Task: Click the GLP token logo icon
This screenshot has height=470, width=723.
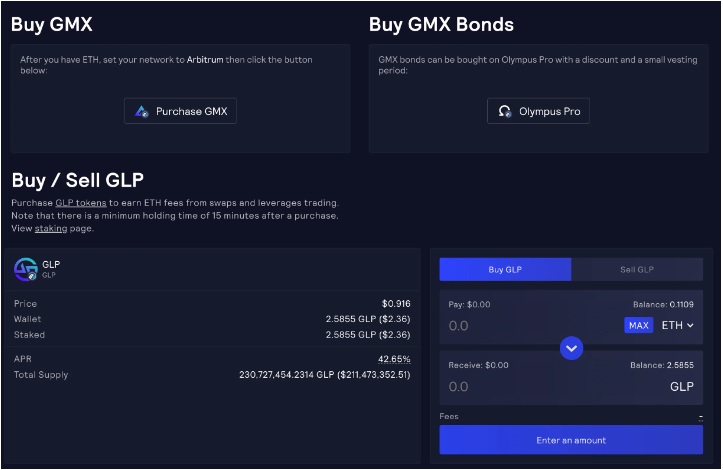Action: coord(25,269)
